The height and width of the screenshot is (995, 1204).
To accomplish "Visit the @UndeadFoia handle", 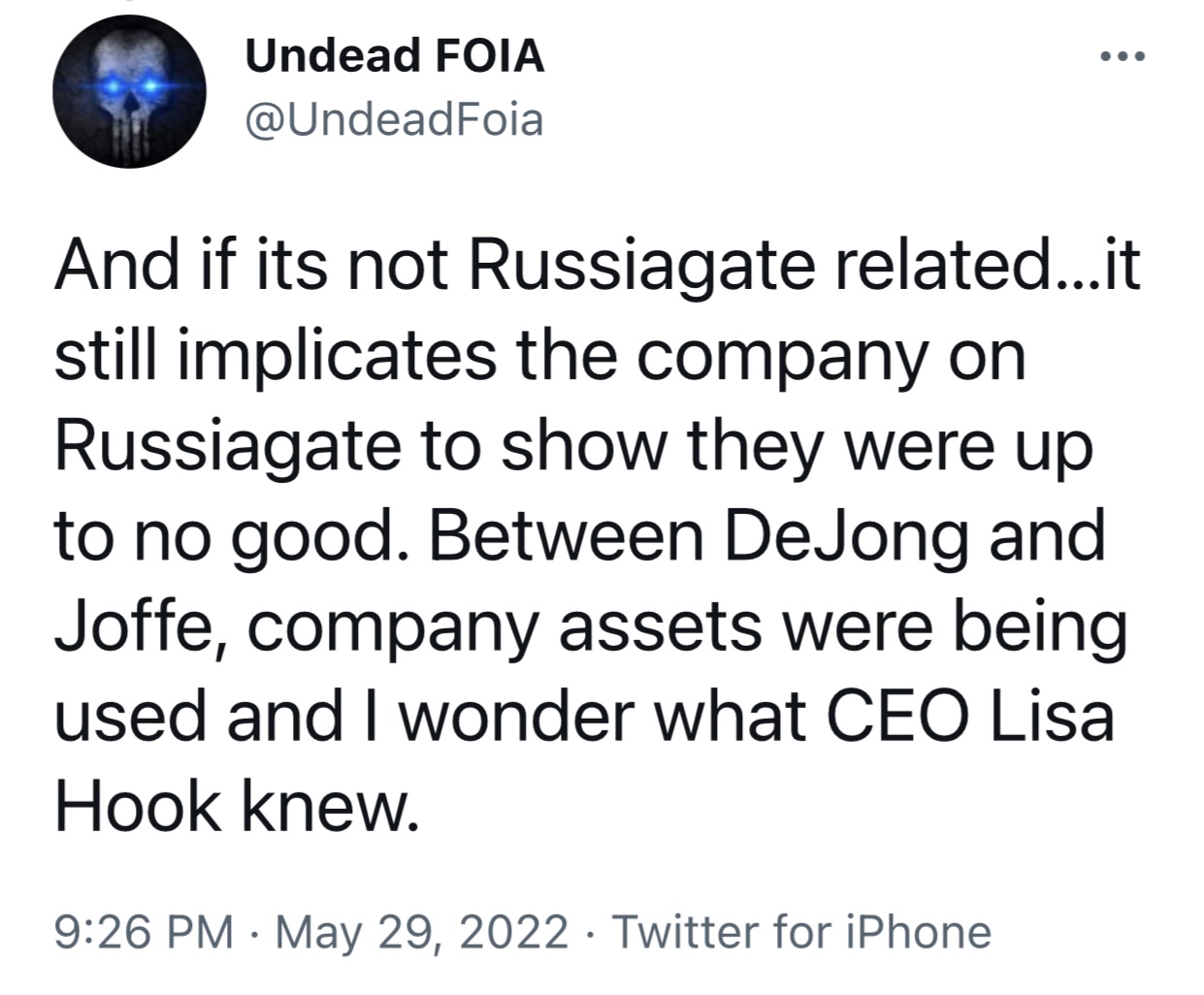I will point(394,120).
